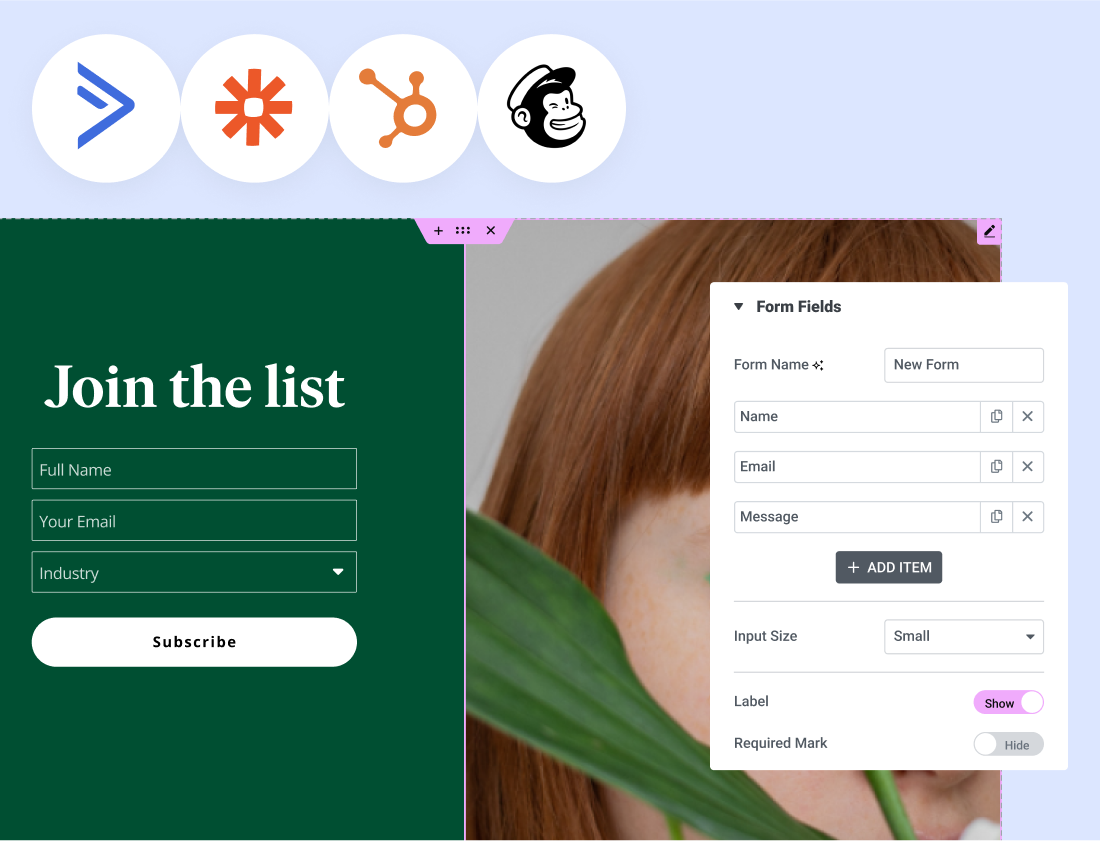Toggle the Required Mark Hide switch

click(x=1008, y=744)
